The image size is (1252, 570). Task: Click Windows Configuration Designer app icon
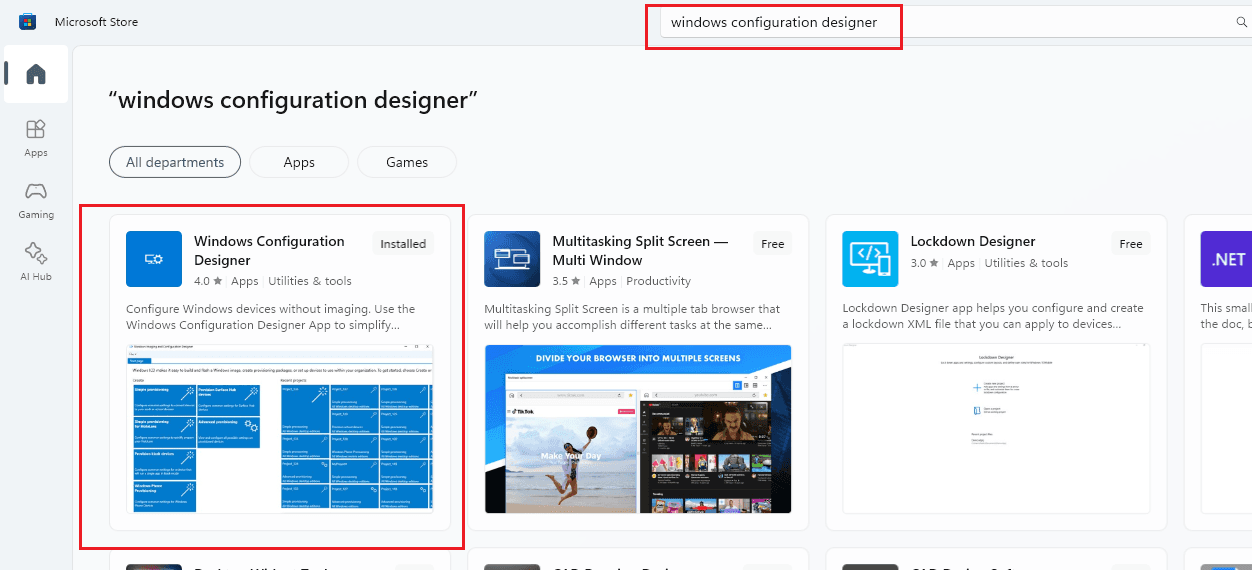154,259
